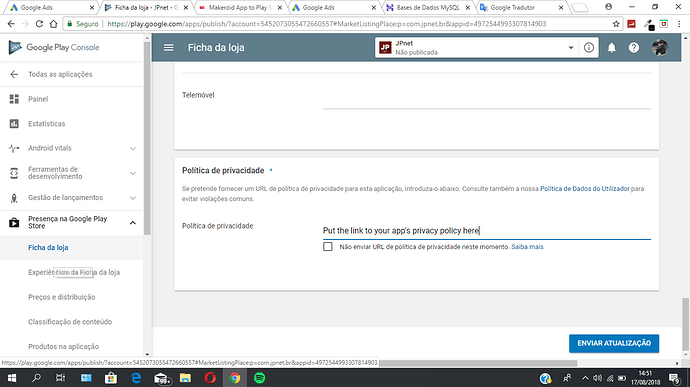The width and height of the screenshot is (690, 387).
Task: Expand Gestão de lançamentos menu
Action: pos(133,198)
